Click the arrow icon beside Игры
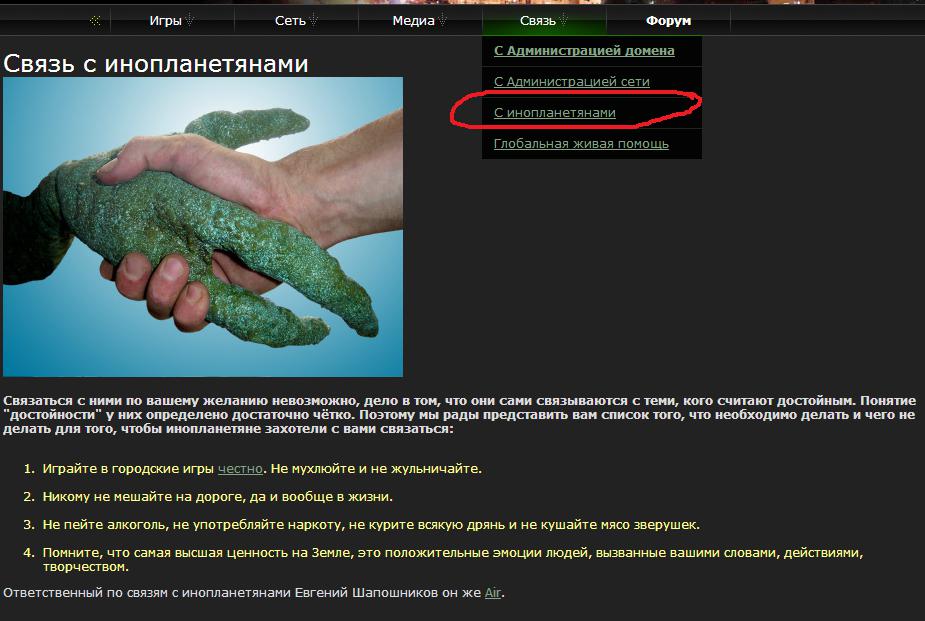Image resolution: width=925 pixels, height=621 pixels. [190, 21]
